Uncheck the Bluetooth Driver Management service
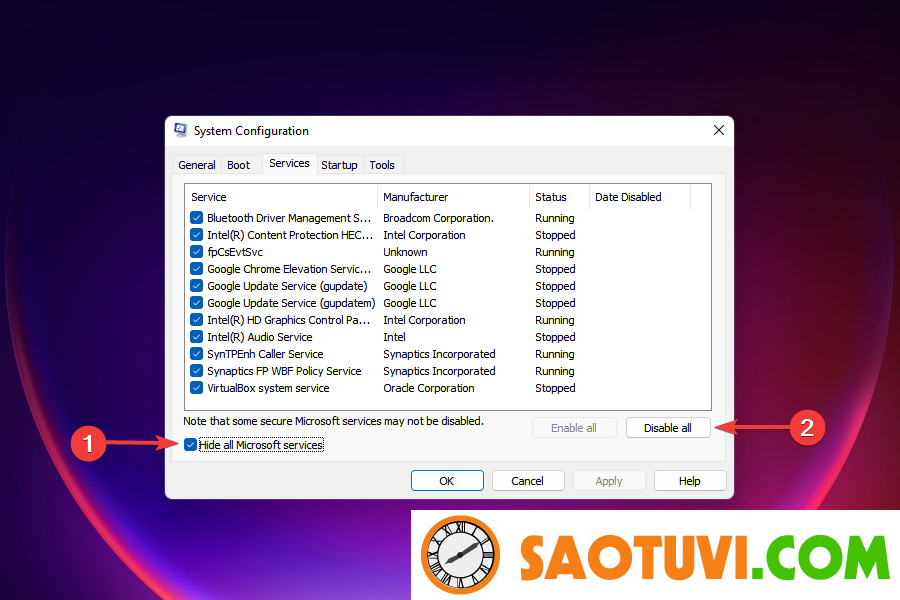 [196, 217]
